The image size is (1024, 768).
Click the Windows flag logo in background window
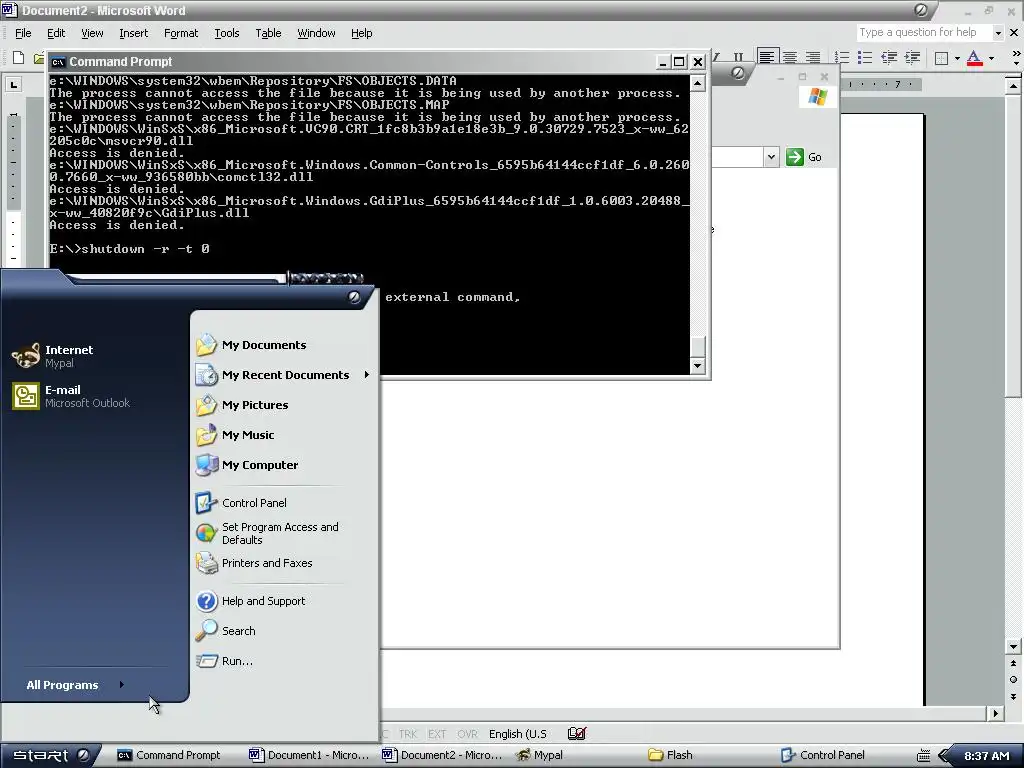point(817,97)
